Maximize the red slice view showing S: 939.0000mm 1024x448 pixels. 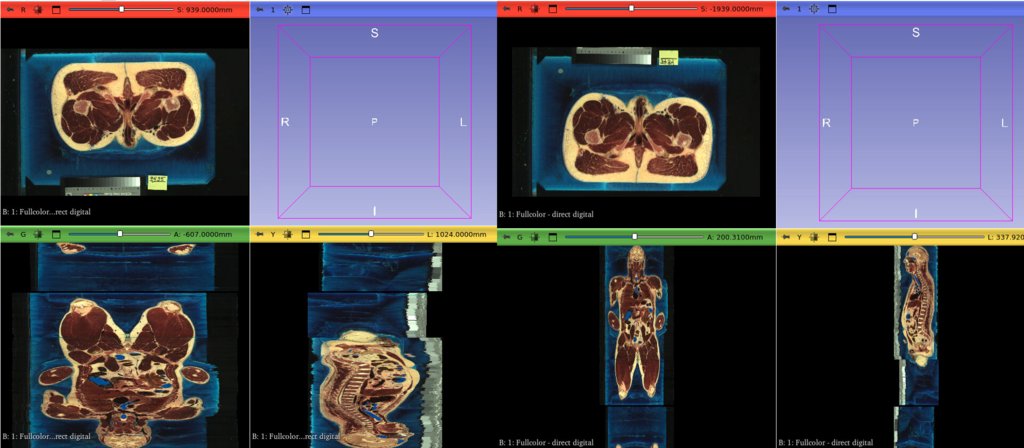click(56, 9)
